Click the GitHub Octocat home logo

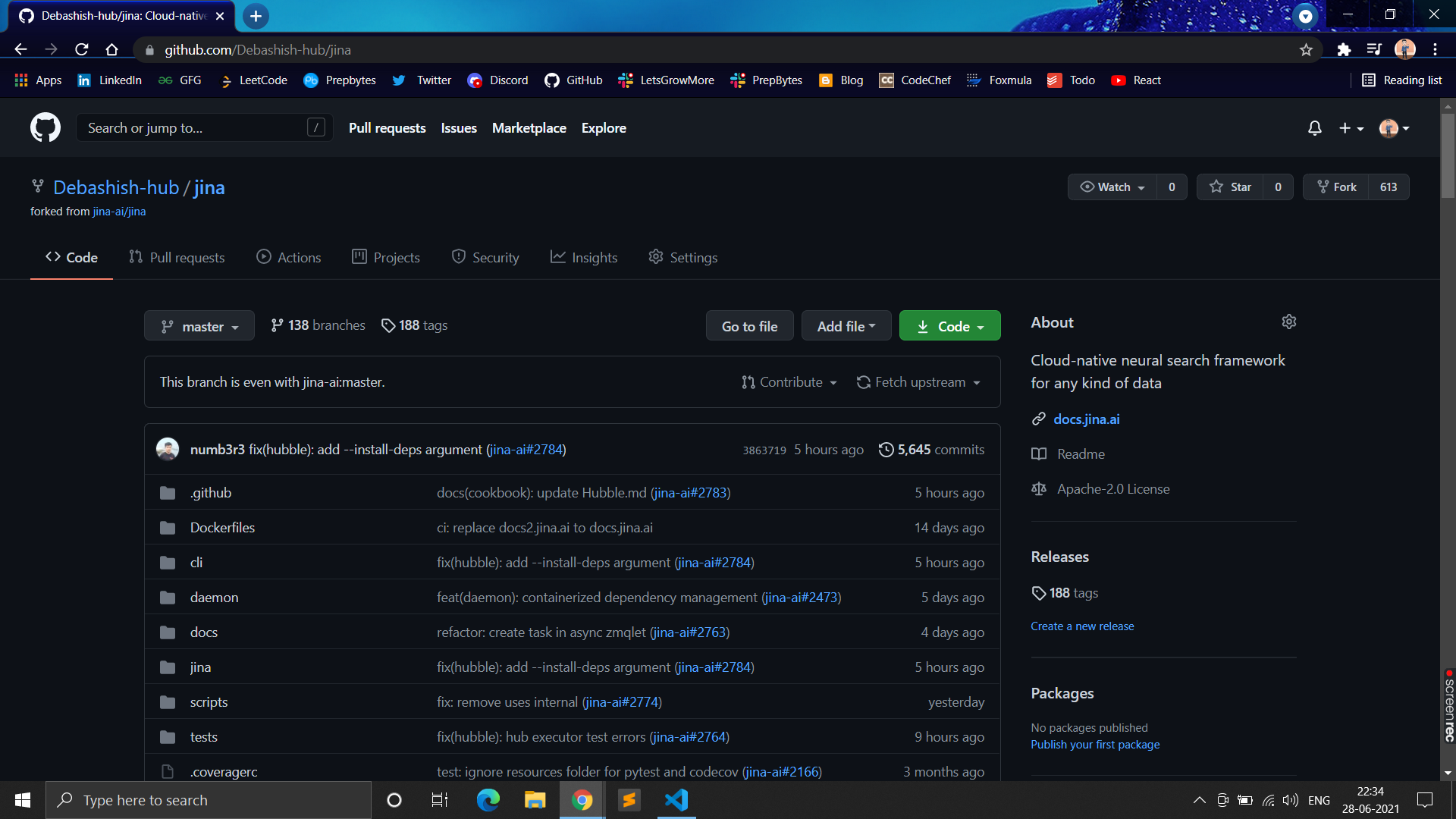click(x=45, y=127)
